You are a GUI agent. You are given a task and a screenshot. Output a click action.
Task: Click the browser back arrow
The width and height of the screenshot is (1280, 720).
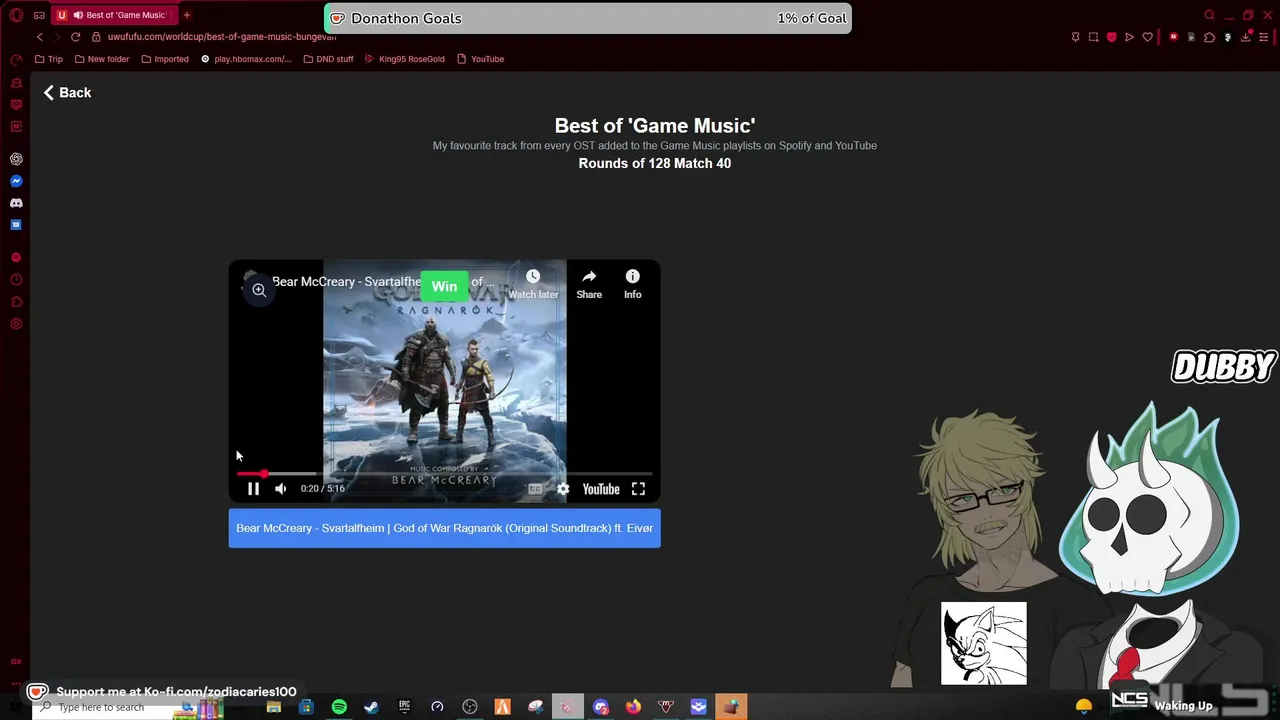pyautogui.click(x=40, y=37)
